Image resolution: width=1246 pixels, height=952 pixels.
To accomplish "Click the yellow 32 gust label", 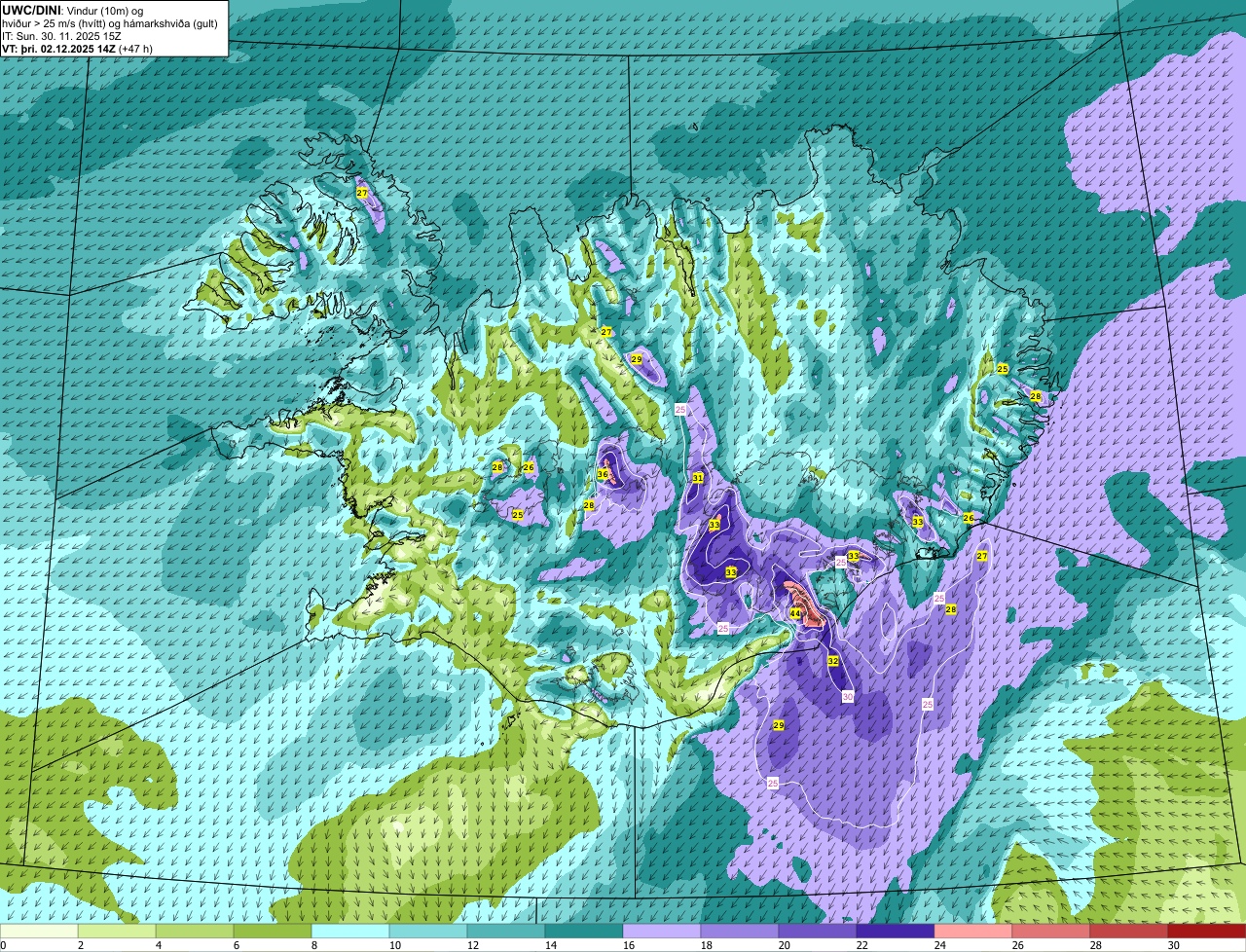I will (833, 661).
